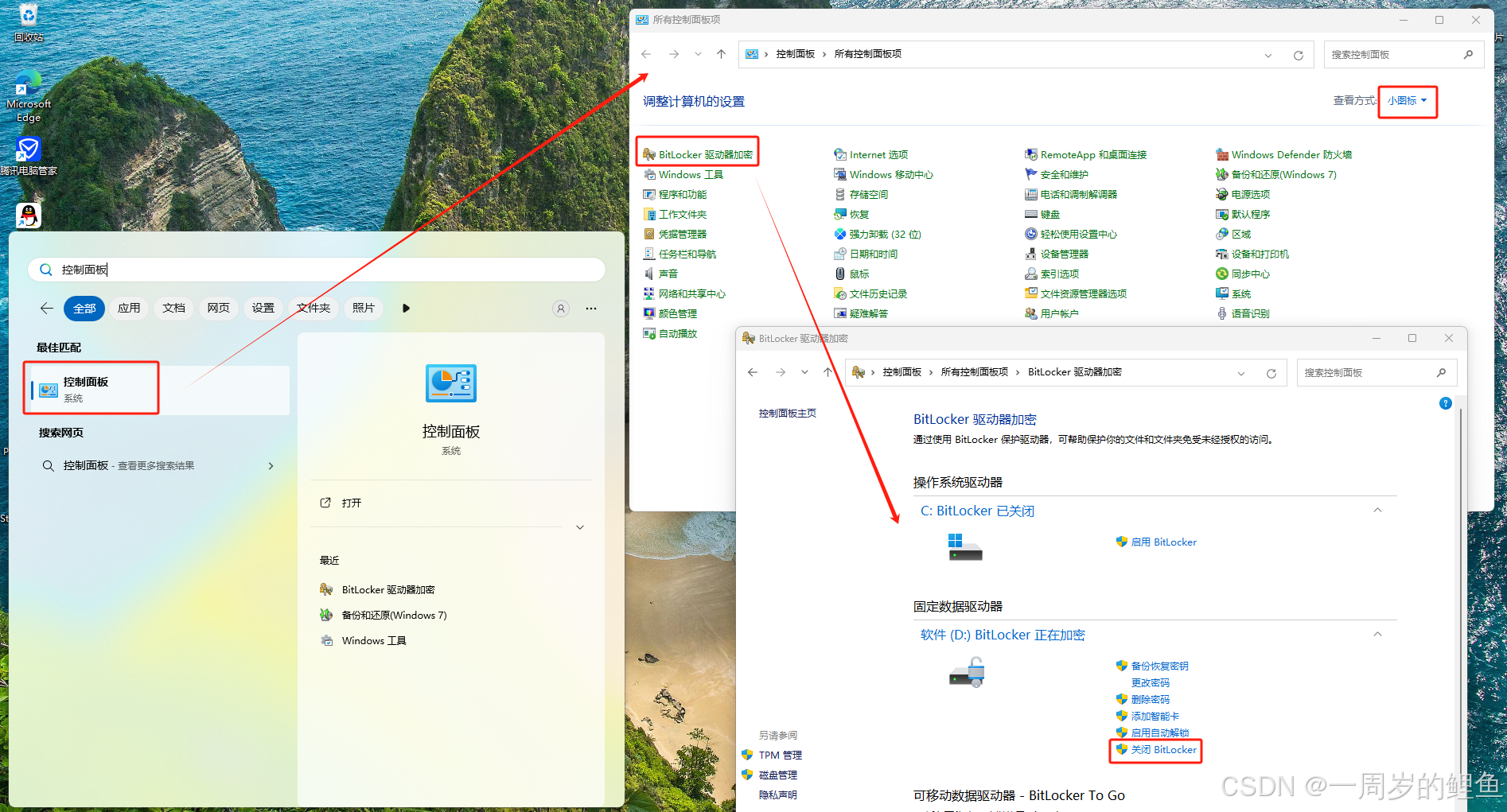This screenshot has width=1507, height=812.
Task: Open recent locations dropdown in 所有控制面板项 window
Action: pos(698,54)
